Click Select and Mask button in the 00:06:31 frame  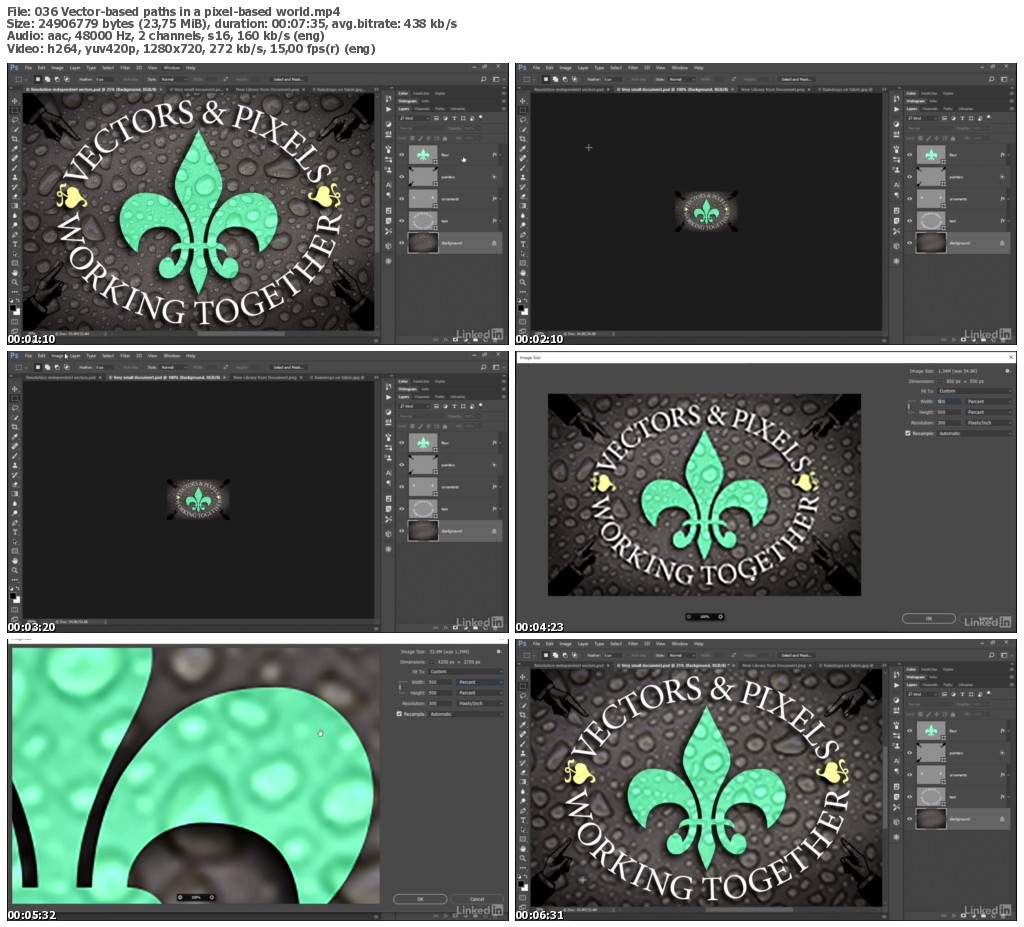(x=797, y=655)
